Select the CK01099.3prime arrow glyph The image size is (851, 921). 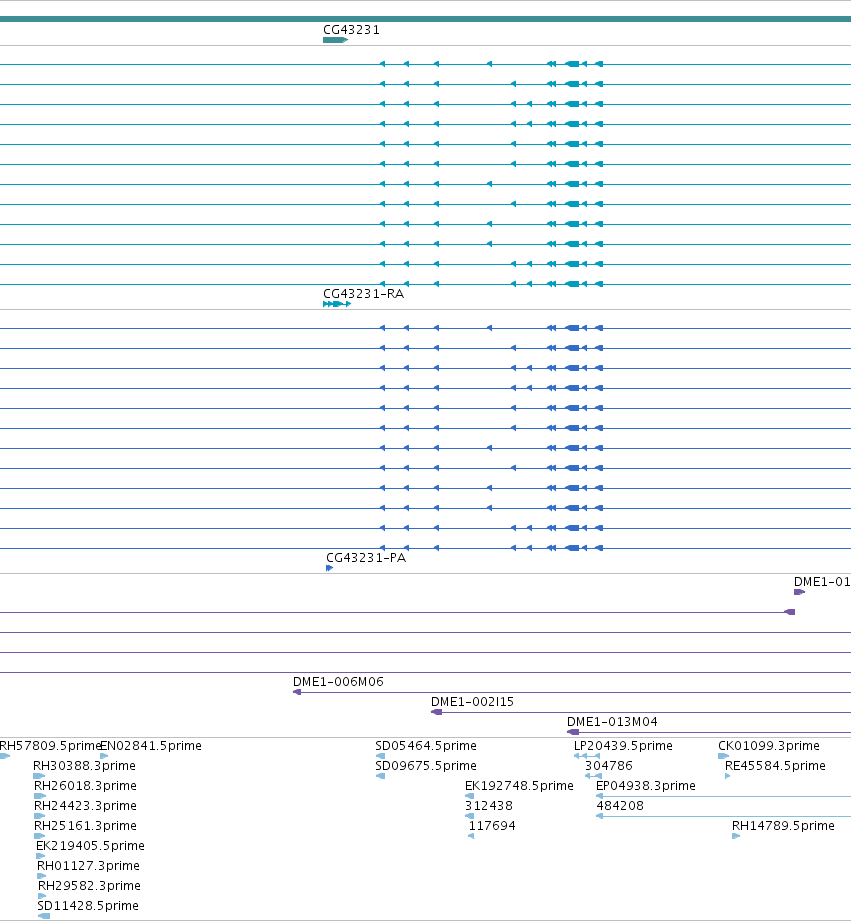pos(724,756)
